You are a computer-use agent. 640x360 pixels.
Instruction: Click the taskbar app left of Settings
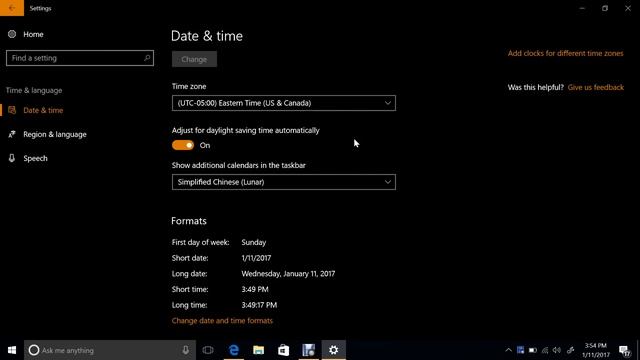(309, 350)
